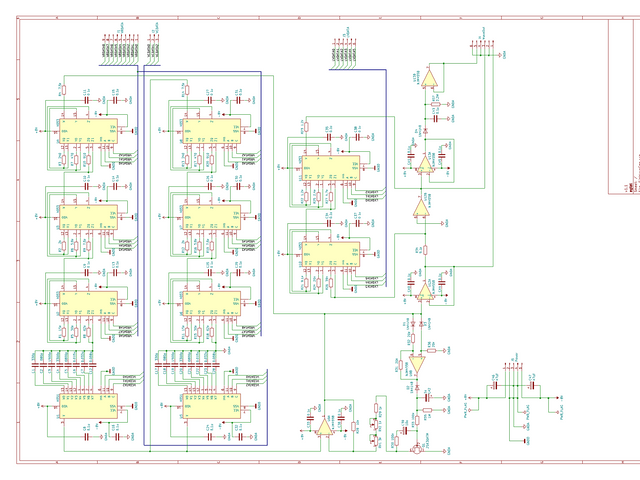Click the PWR_FLAG symbol beside +8V
Screen dimensions: 640x480
point(470,410)
